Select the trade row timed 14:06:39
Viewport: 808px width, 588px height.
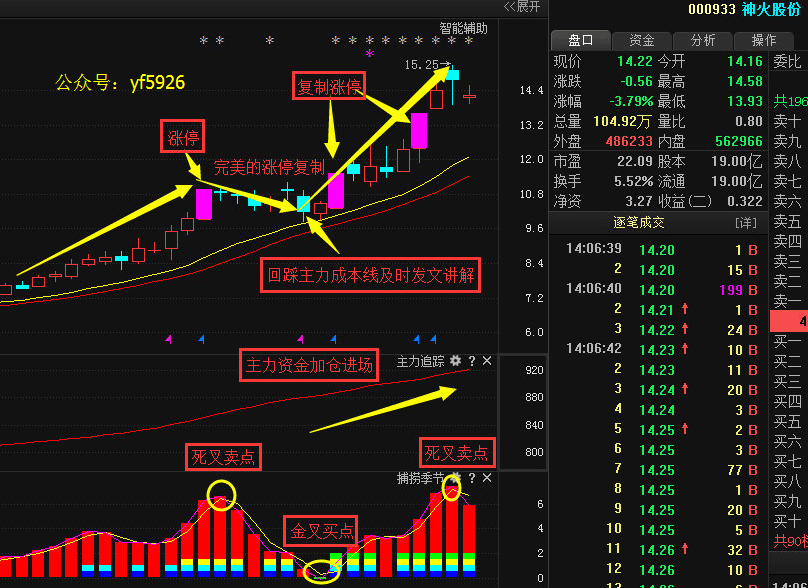661,250
